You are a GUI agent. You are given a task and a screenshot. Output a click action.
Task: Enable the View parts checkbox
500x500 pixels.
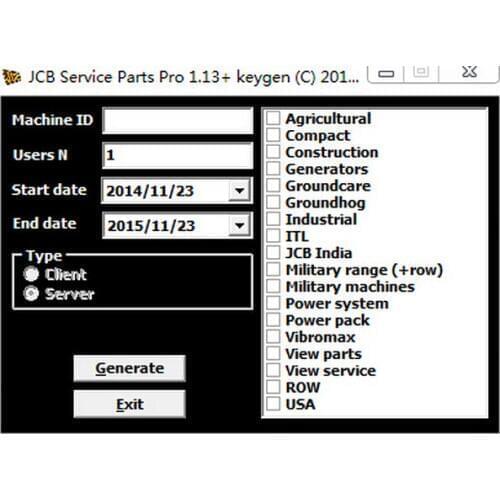pos(273,353)
